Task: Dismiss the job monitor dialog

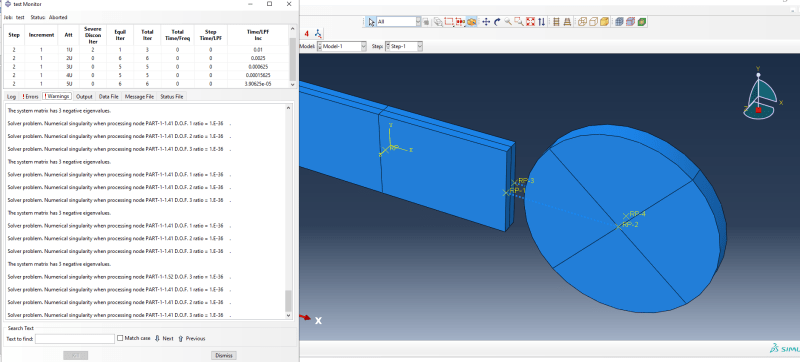Action: click(x=223, y=355)
